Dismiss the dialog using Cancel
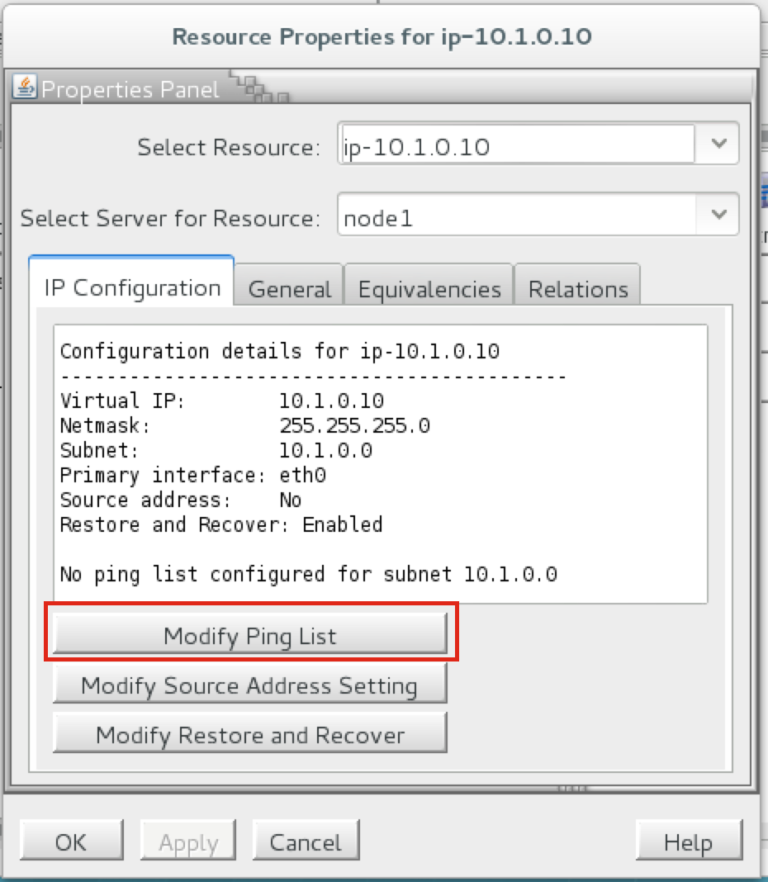Screen dimensions: 768x882 tap(306, 841)
